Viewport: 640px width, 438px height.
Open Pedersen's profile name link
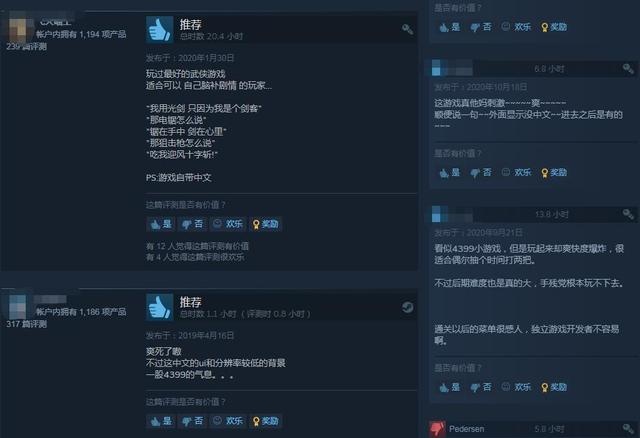click(x=467, y=429)
